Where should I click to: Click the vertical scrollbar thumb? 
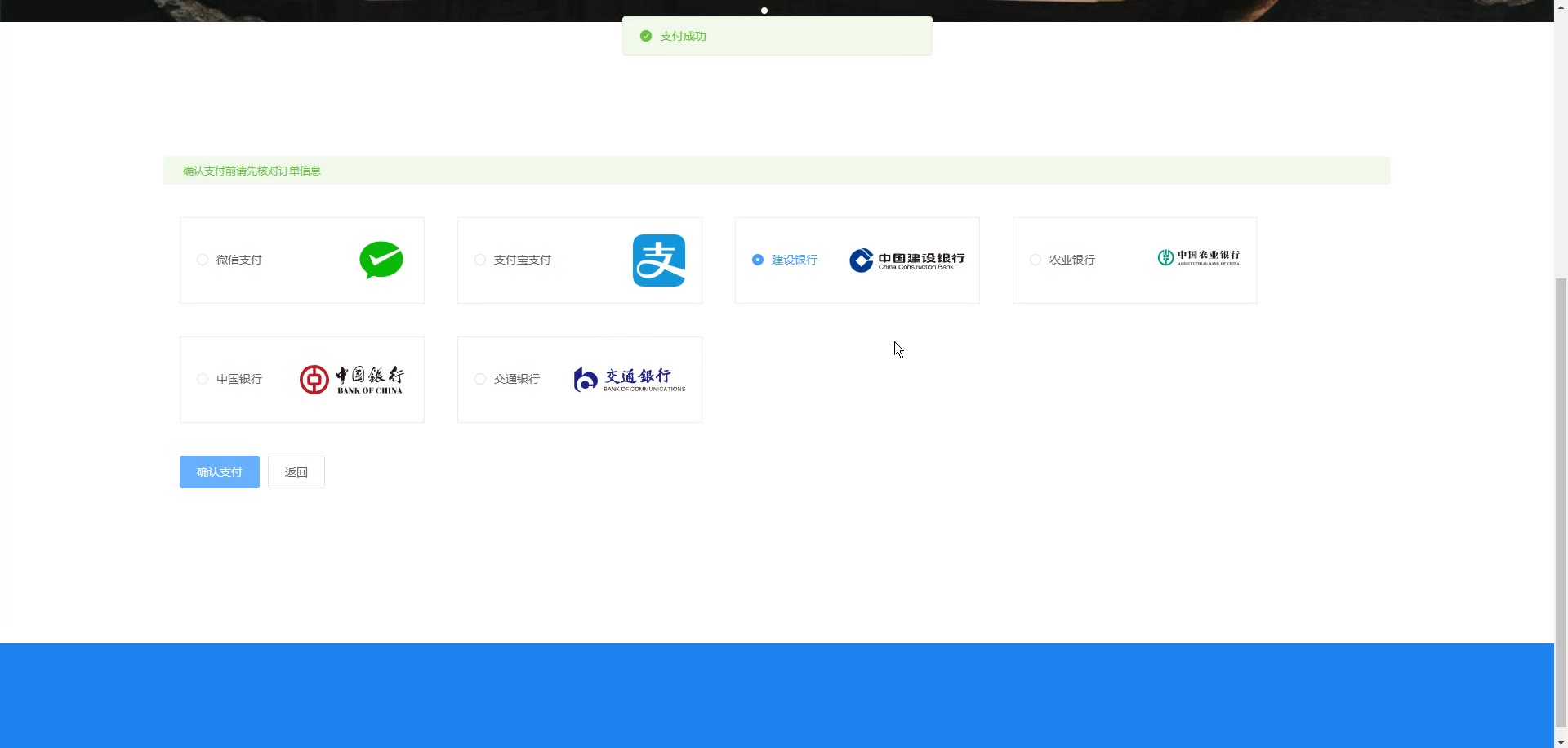(x=1561, y=502)
